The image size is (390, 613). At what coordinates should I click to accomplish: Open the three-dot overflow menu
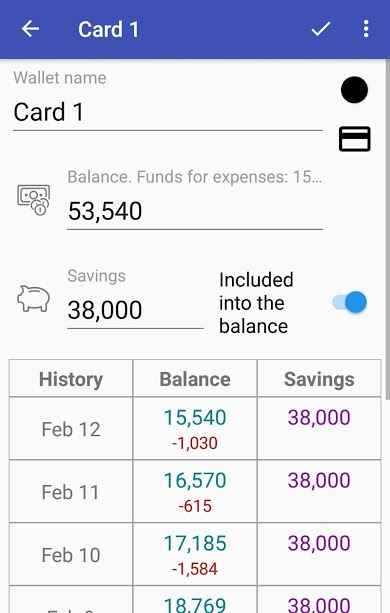(366, 29)
